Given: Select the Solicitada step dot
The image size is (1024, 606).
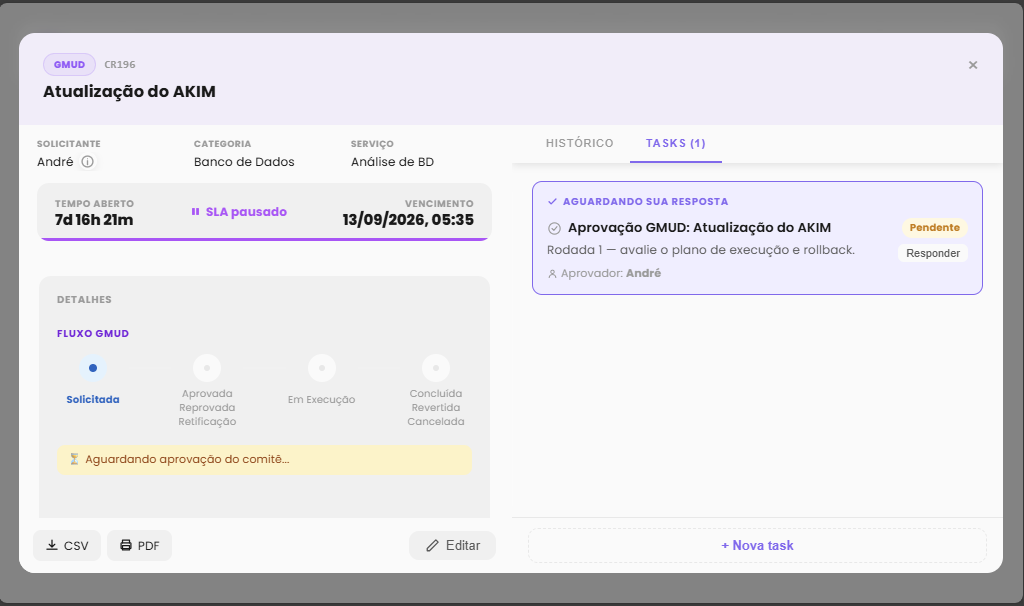Looking at the screenshot, I should 93,368.
